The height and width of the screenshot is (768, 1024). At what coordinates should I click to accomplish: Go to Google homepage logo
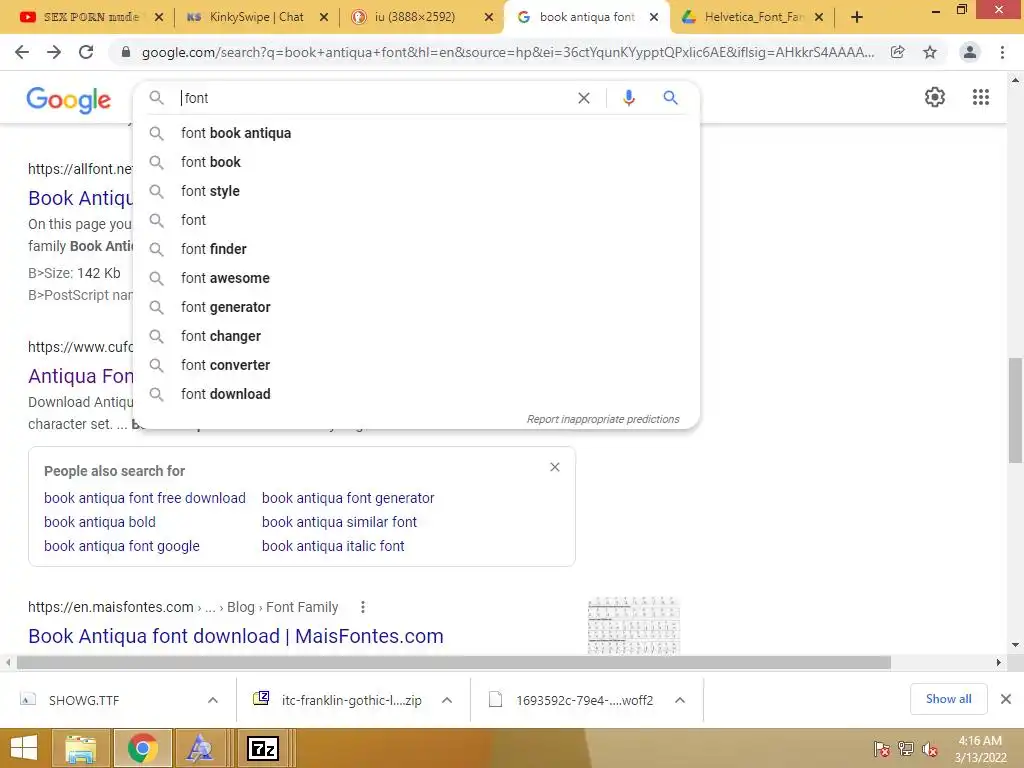pyautogui.click(x=69, y=100)
